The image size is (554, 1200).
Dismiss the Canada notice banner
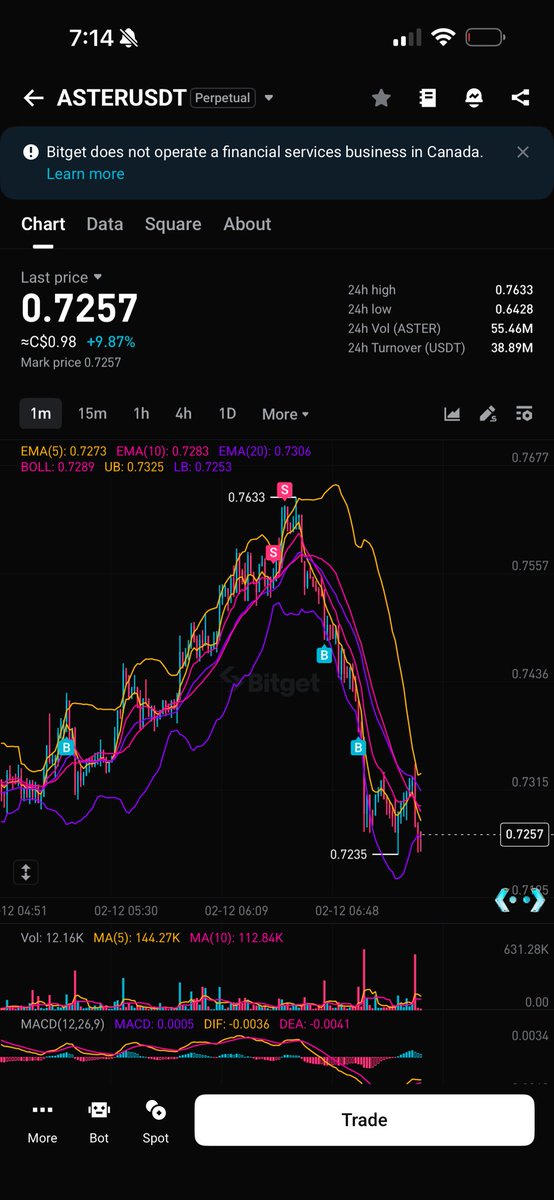523,152
